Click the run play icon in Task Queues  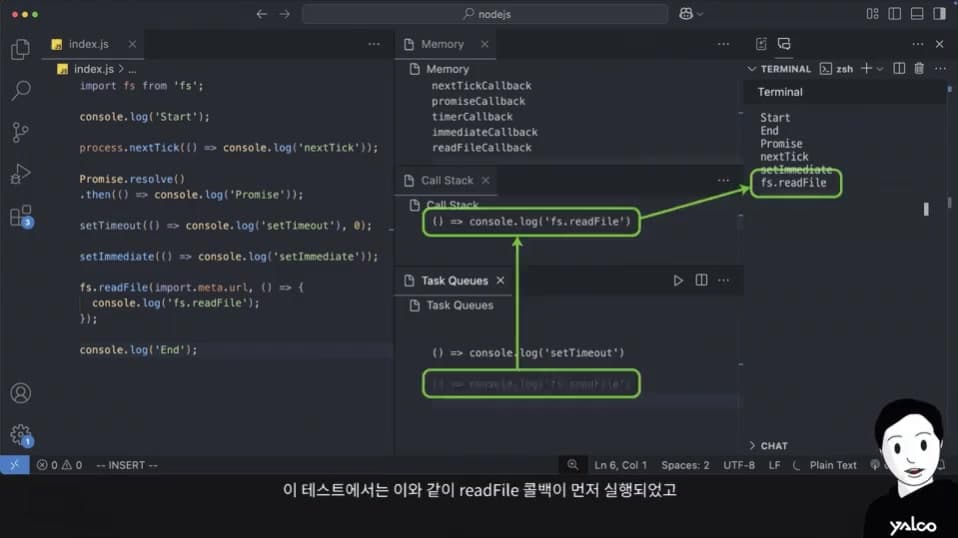(x=678, y=280)
